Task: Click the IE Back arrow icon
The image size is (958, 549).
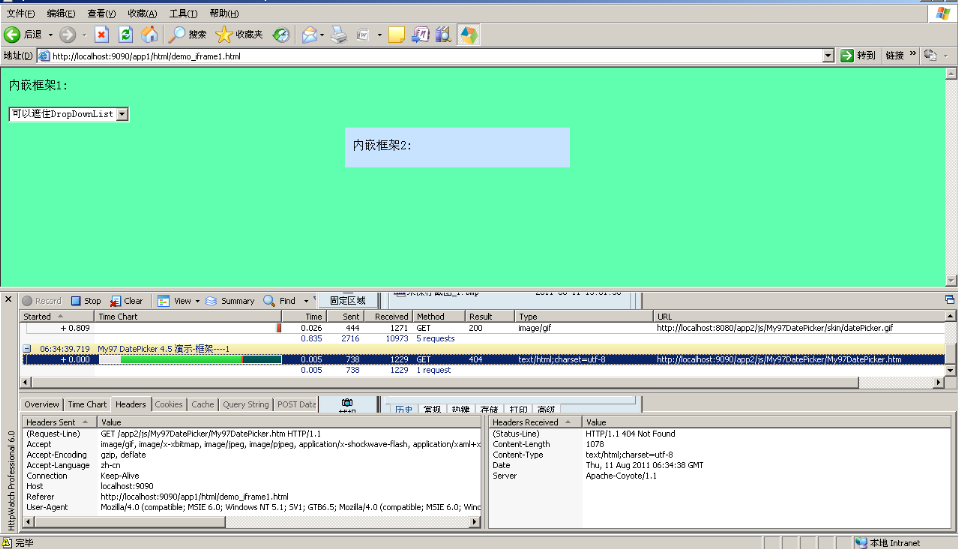Action: [12, 35]
